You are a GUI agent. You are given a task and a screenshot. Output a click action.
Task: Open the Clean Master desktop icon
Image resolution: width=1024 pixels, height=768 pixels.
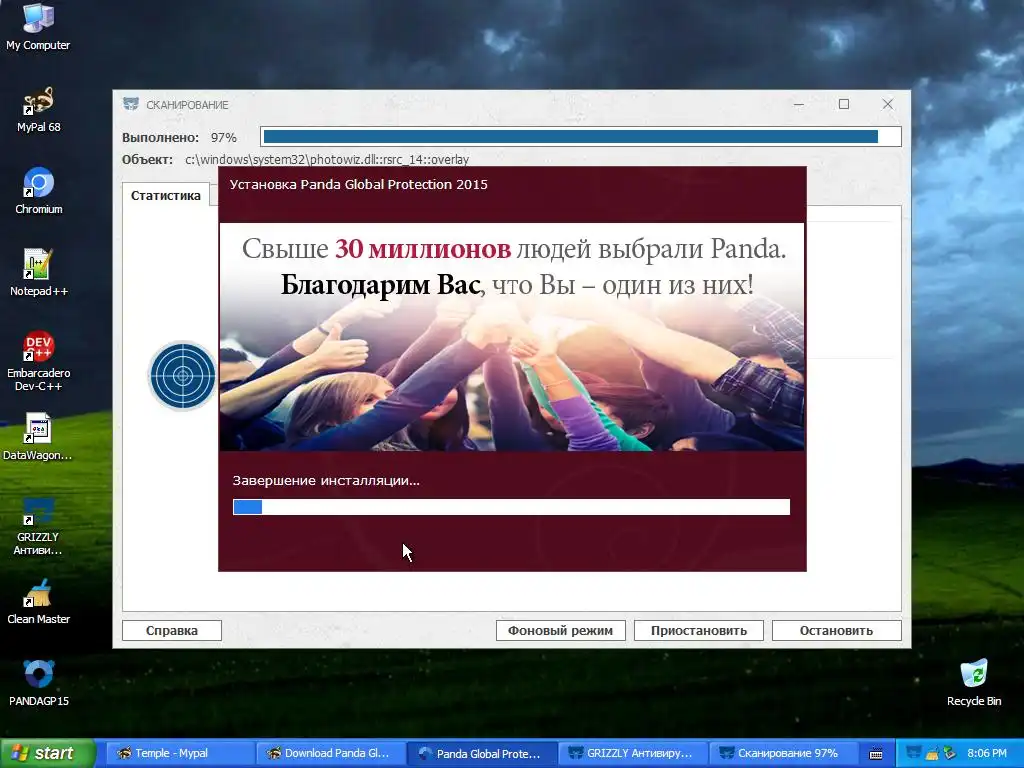[38, 601]
